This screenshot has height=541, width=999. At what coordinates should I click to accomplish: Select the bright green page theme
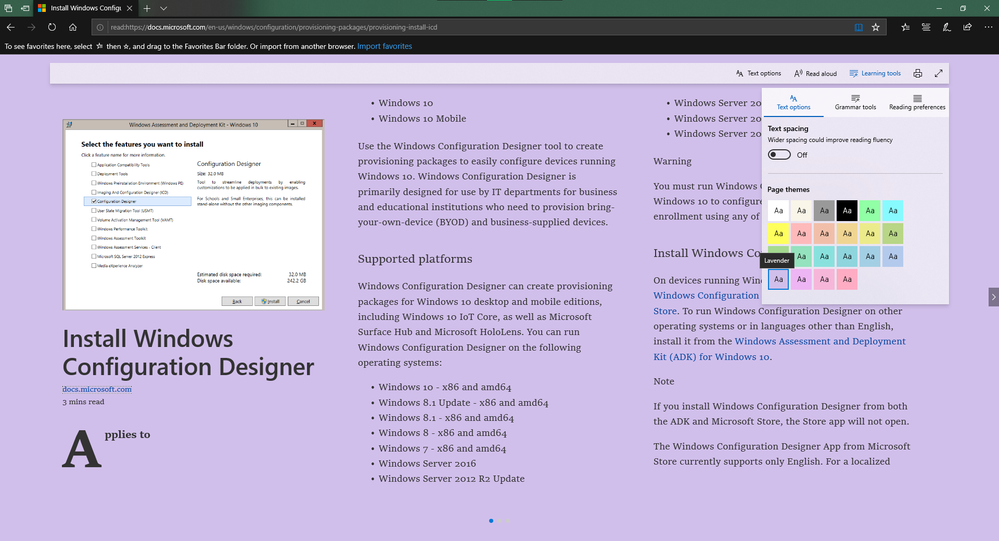870,210
